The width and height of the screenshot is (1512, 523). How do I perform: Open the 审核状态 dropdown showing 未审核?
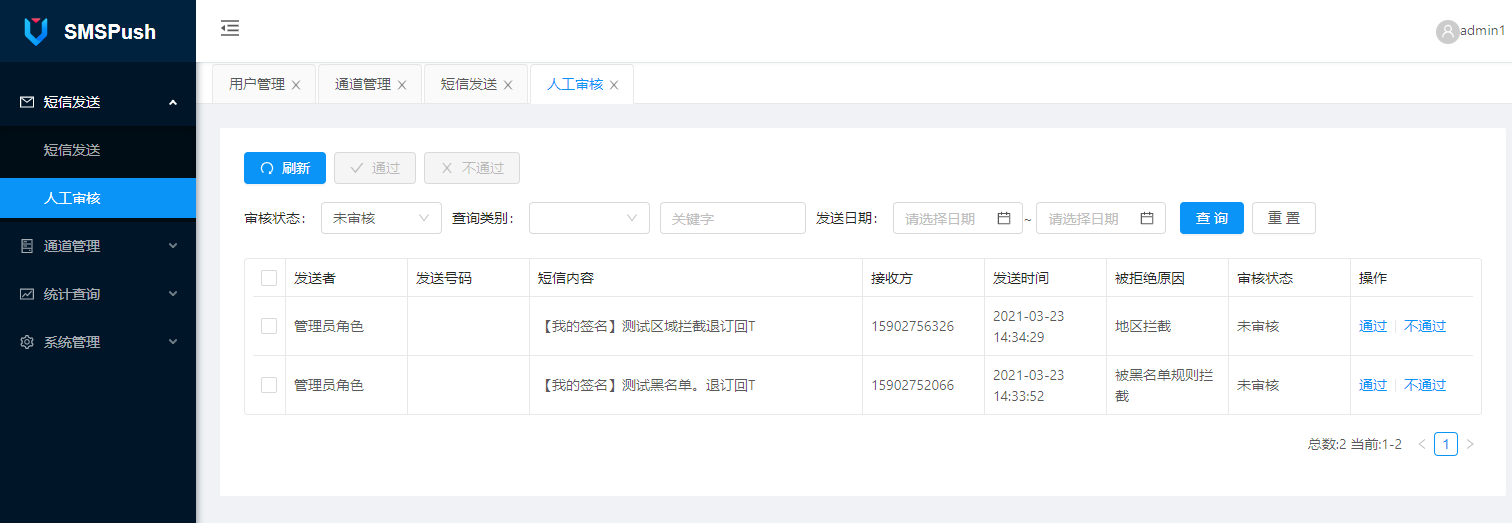(x=381, y=218)
